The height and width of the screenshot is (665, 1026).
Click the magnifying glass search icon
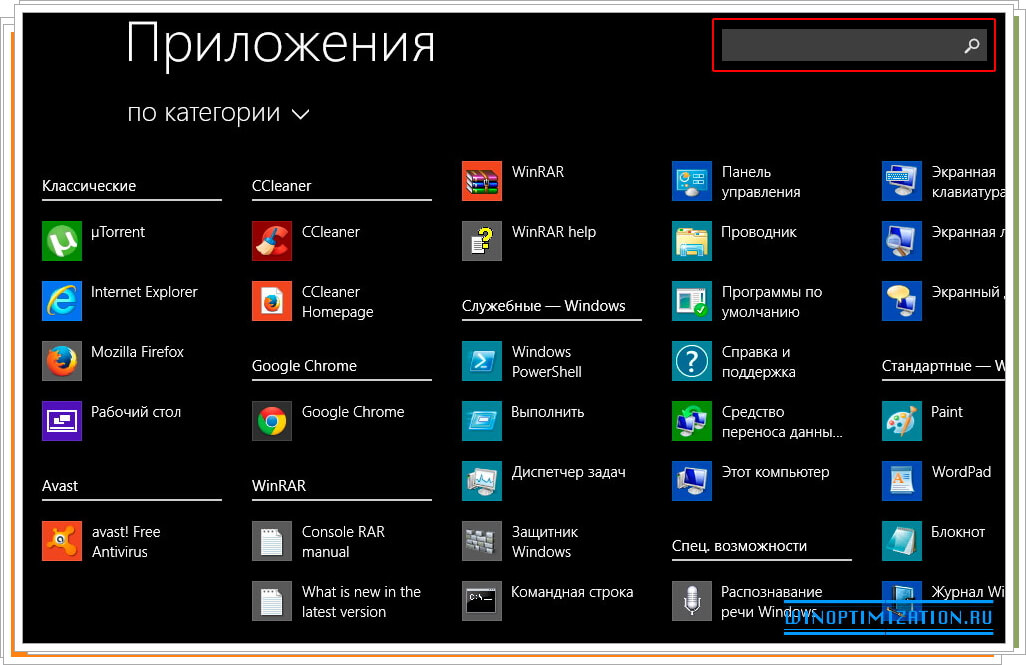coord(971,45)
